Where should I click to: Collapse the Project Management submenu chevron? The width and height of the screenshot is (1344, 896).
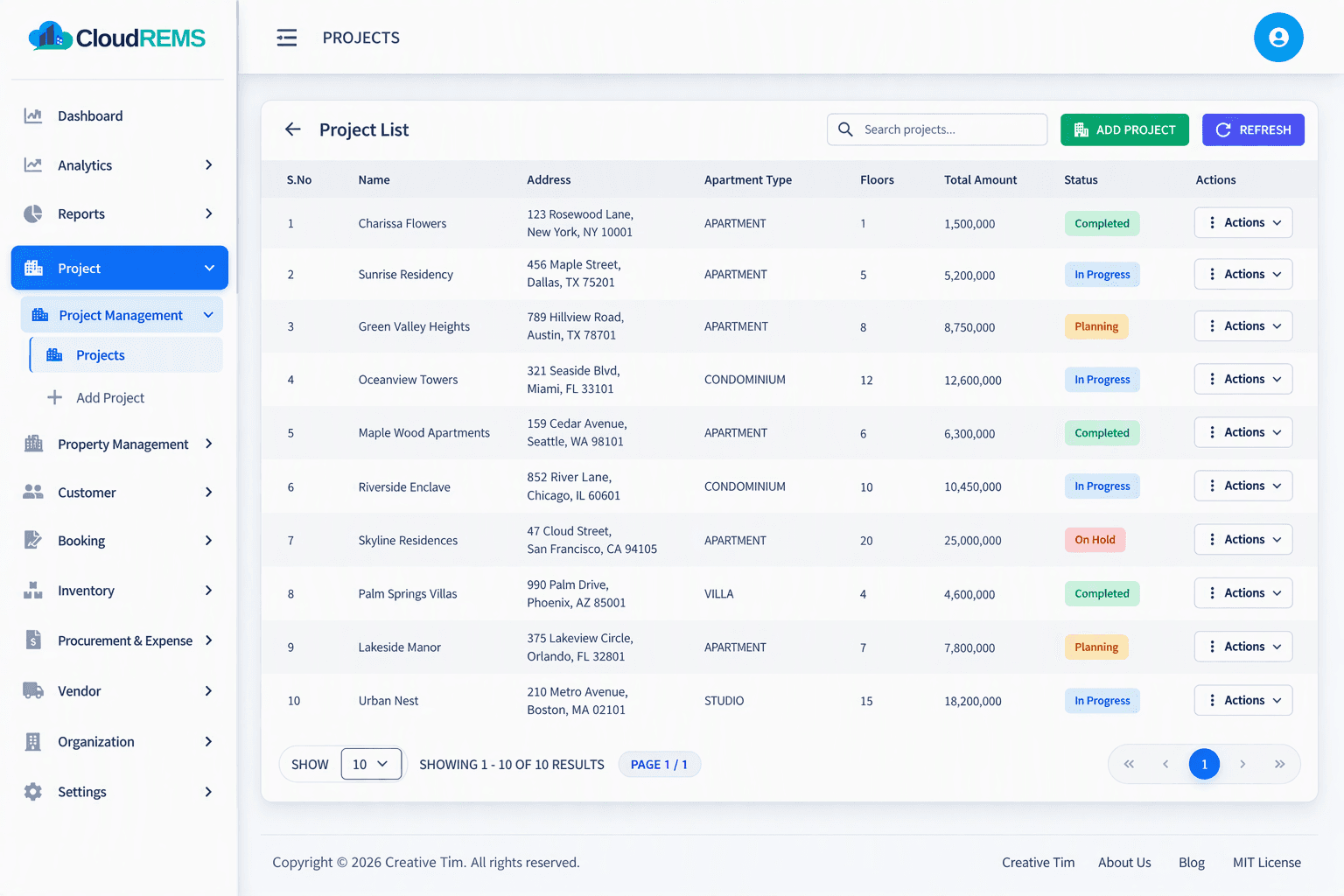208,315
